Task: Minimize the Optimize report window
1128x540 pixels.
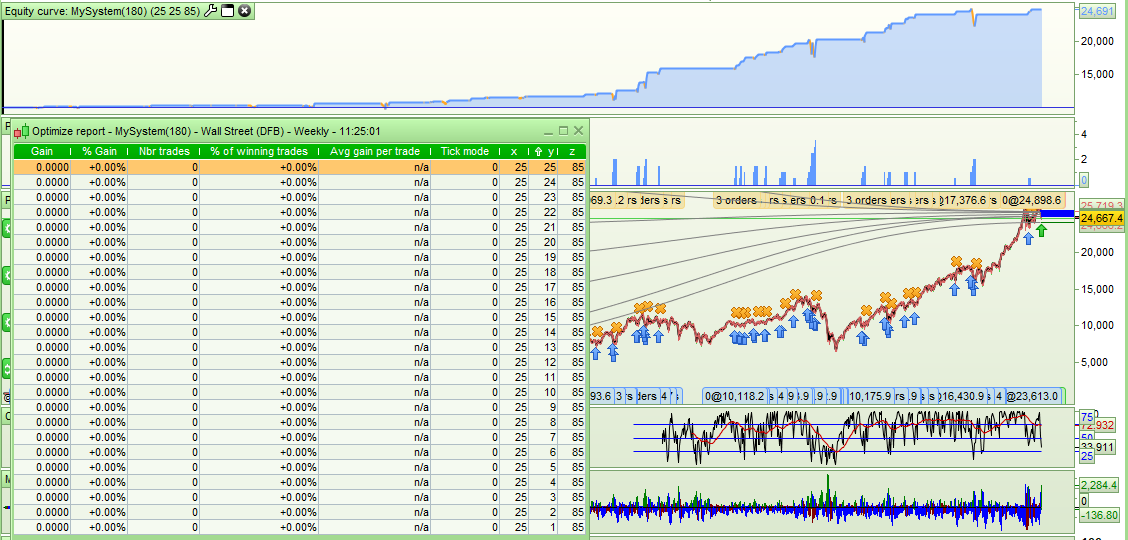Action: click(548, 131)
